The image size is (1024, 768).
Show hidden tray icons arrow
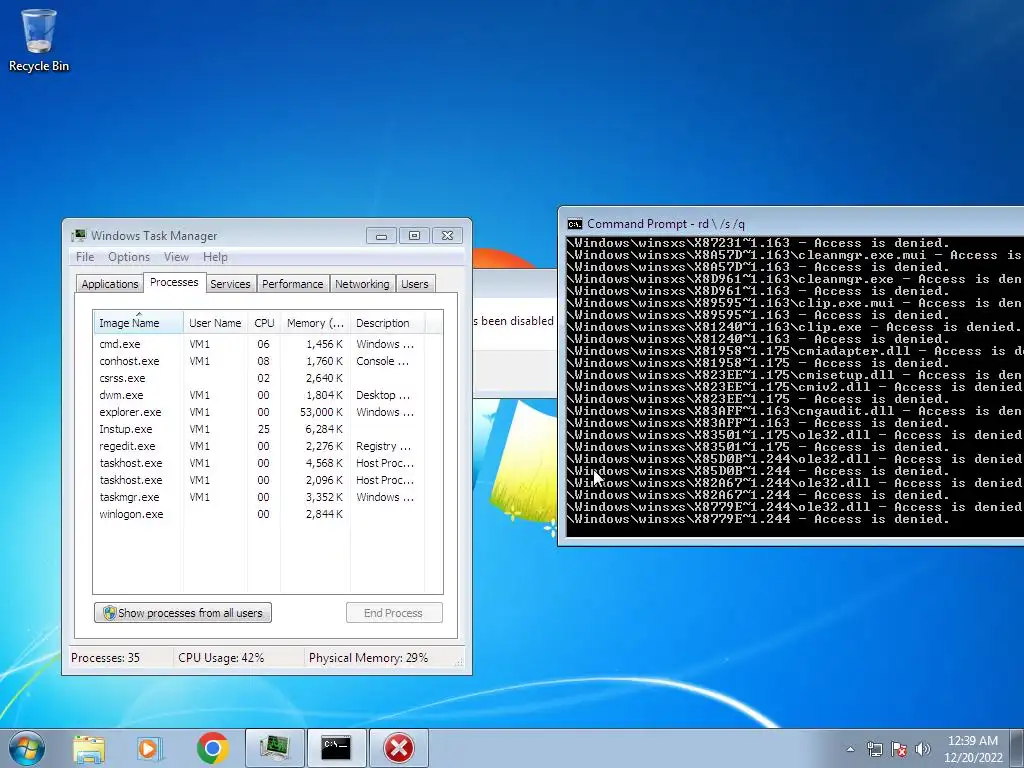[850, 749]
